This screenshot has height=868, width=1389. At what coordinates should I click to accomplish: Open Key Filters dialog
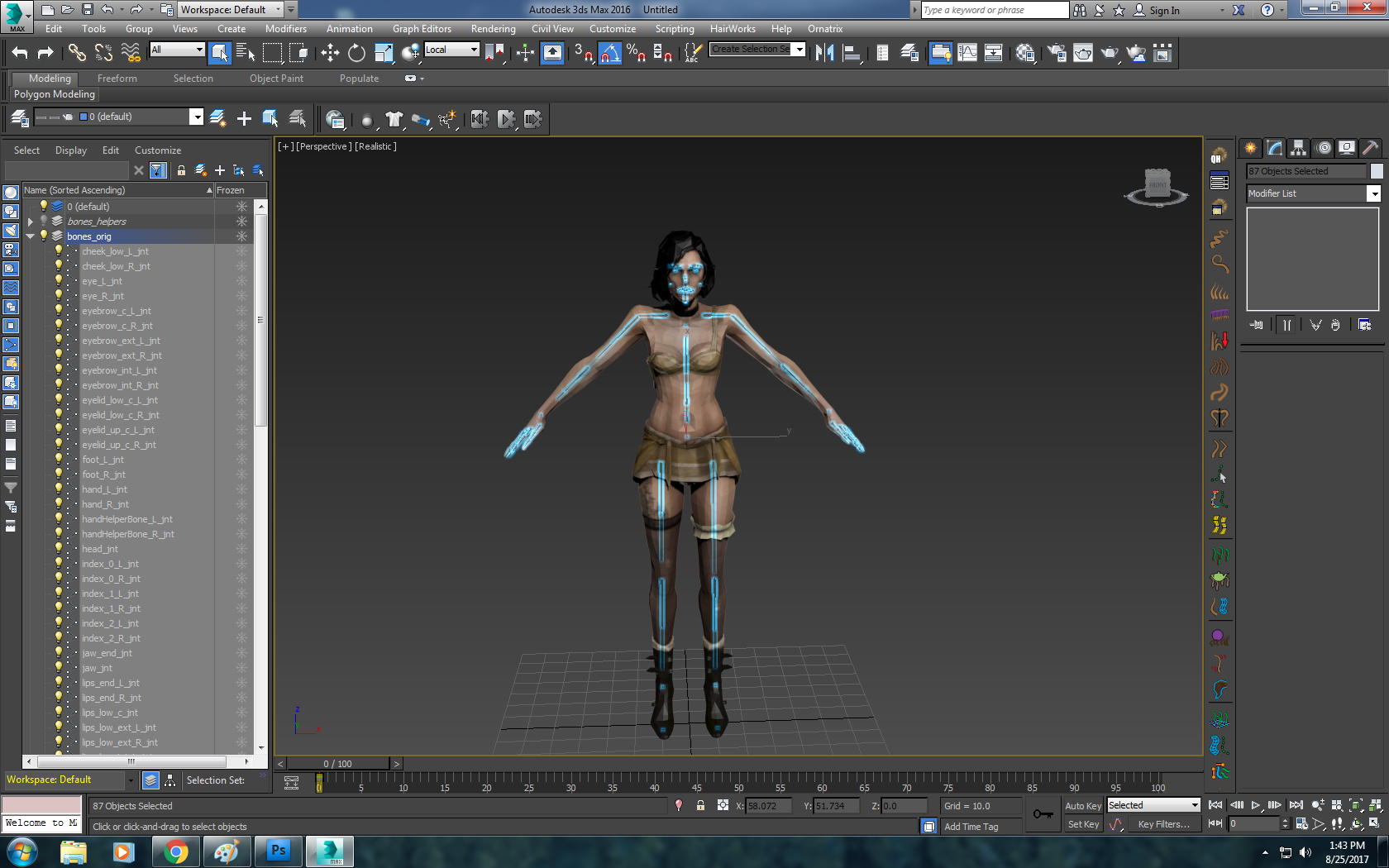(1163, 824)
